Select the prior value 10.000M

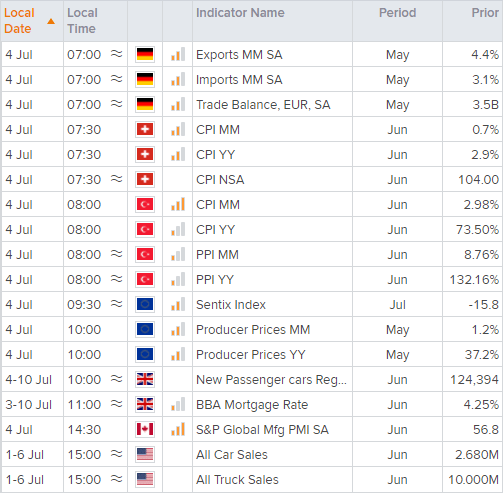point(473,480)
